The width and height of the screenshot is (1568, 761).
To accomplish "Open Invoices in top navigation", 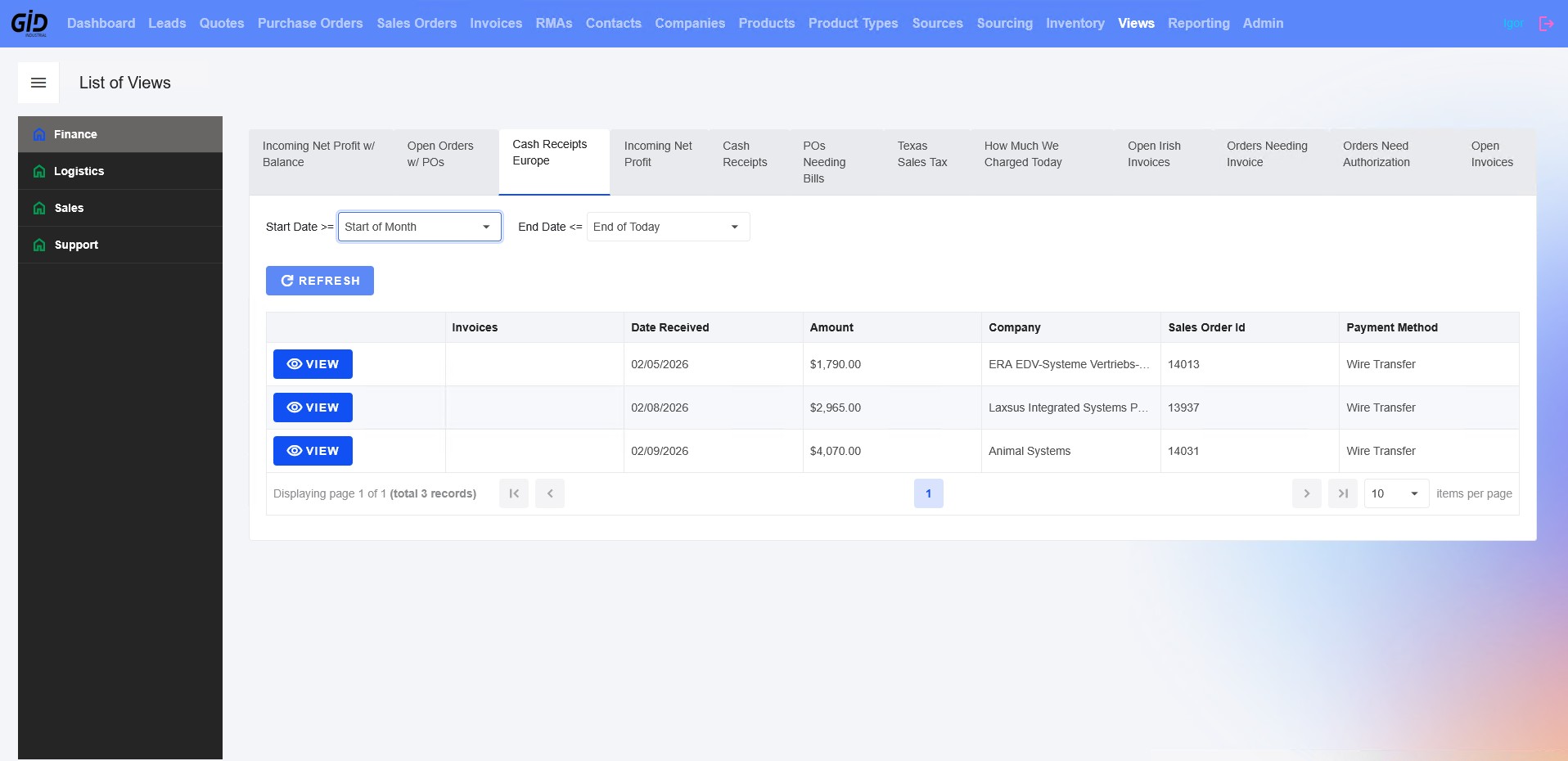I will (496, 24).
